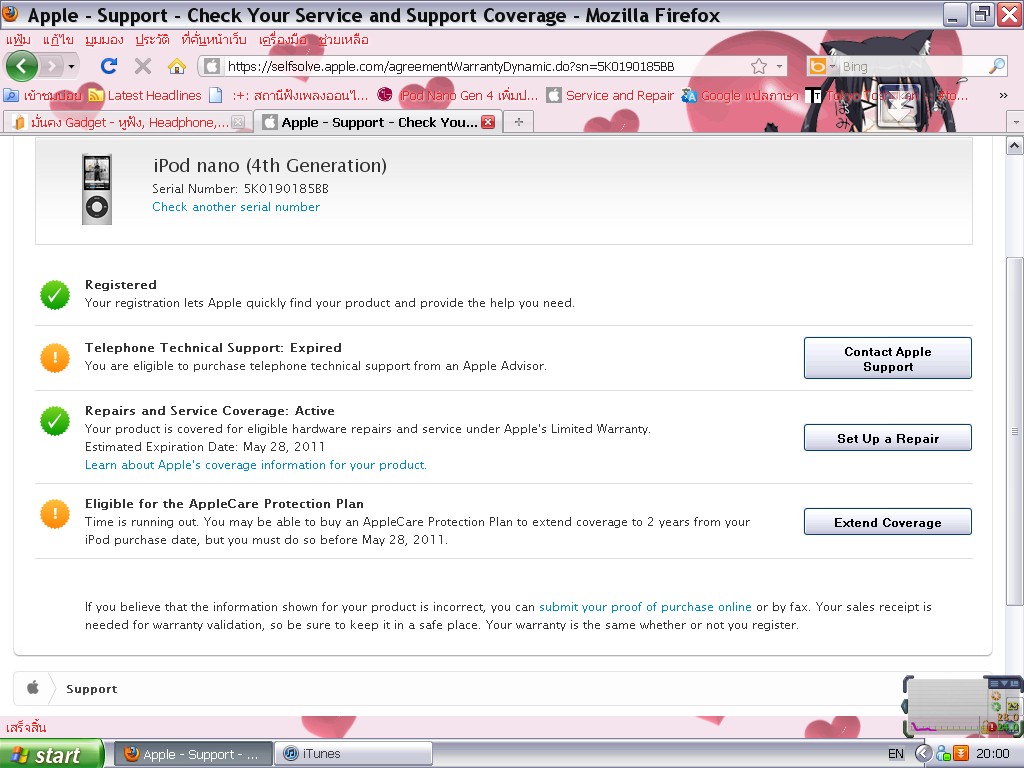Image resolution: width=1024 pixels, height=768 pixels.
Task: Click the browser Back button
Action: click(22, 66)
